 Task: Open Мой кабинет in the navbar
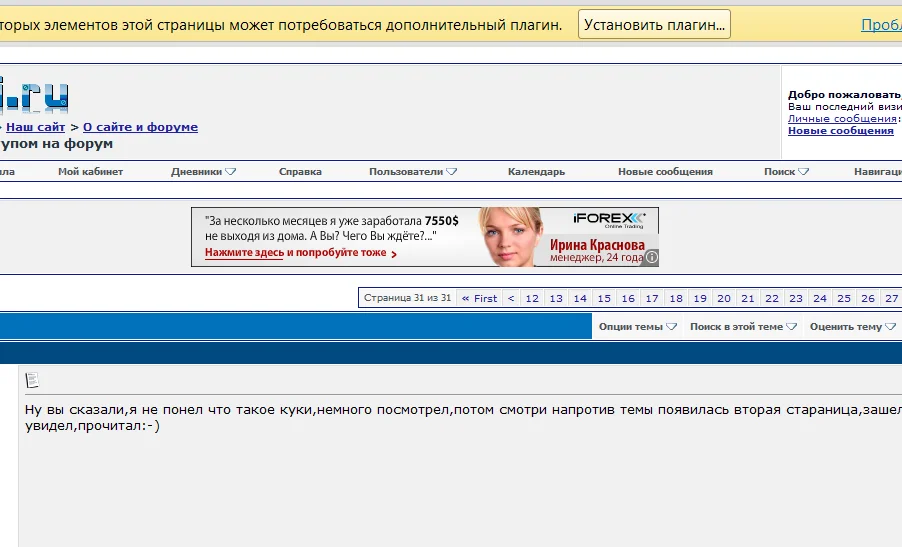click(x=90, y=171)
